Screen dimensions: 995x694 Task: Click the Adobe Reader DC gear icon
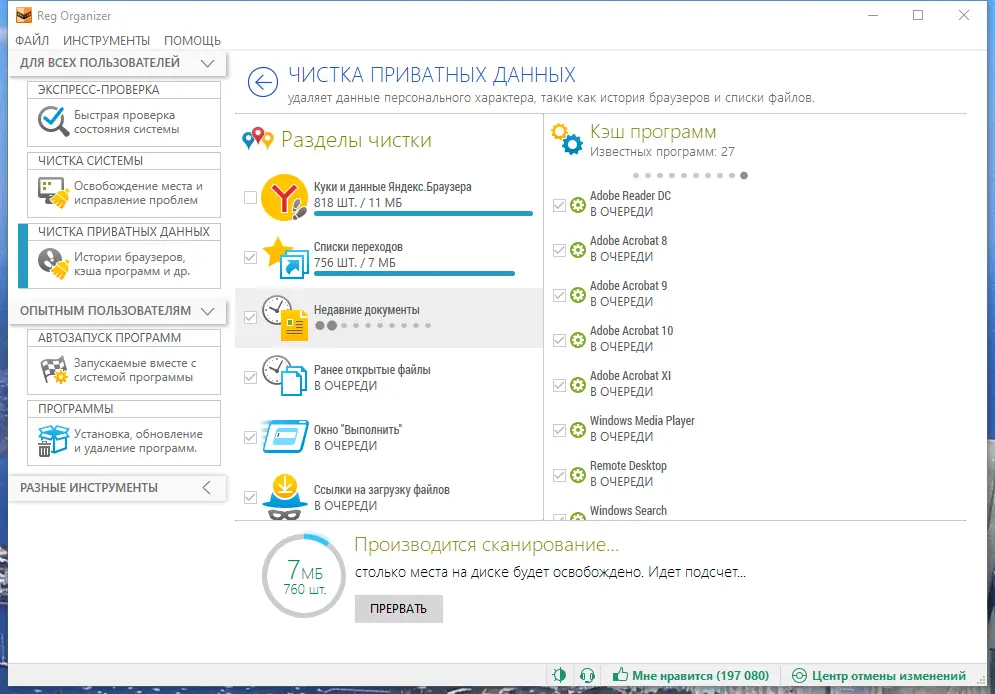tap(577, 205)
